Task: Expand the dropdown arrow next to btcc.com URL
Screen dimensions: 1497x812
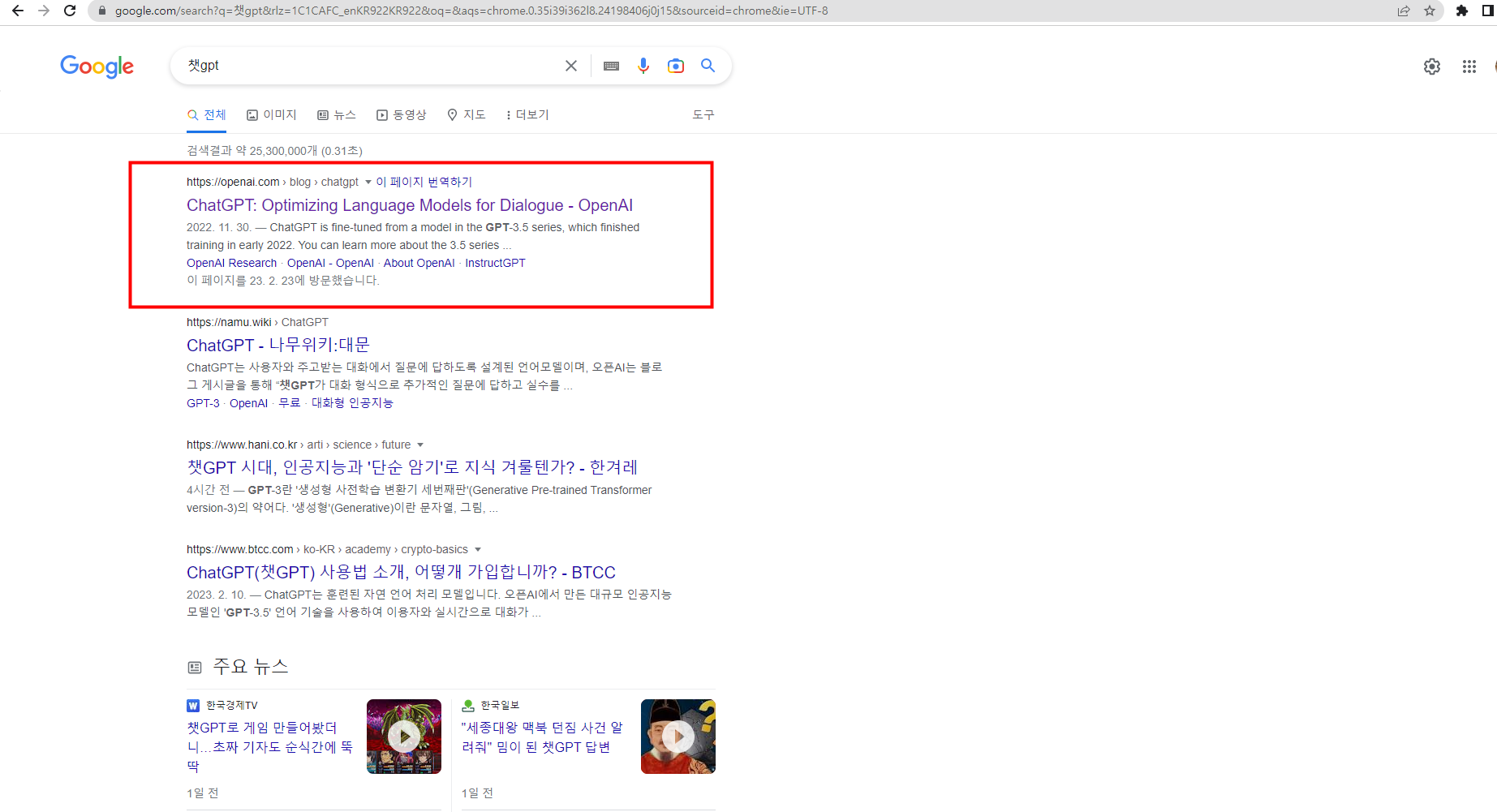Action: (x=478, y=549)
